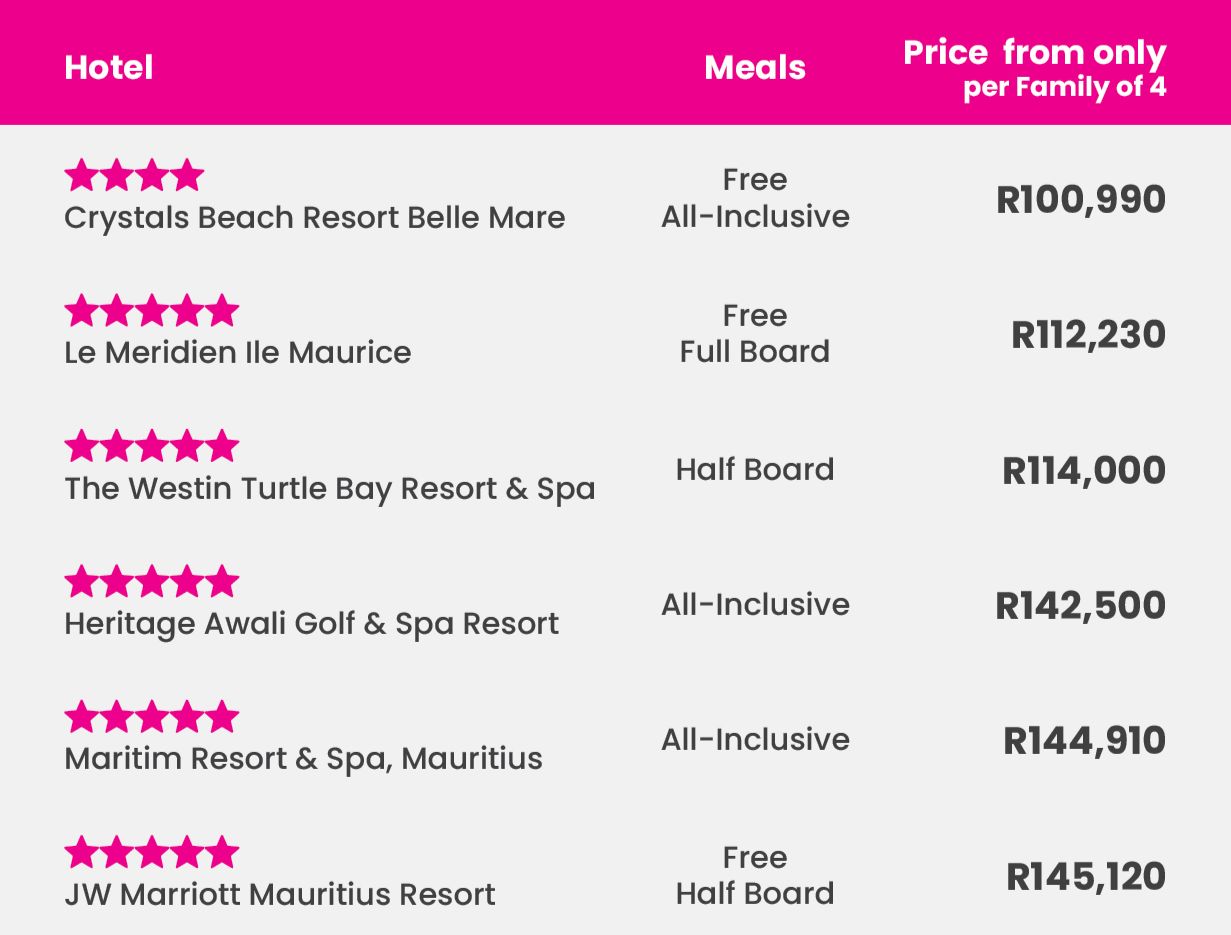Click the Maritim Resort star rating
The width and height of the screenshot is (1231, 935).
tap(152, 717)
